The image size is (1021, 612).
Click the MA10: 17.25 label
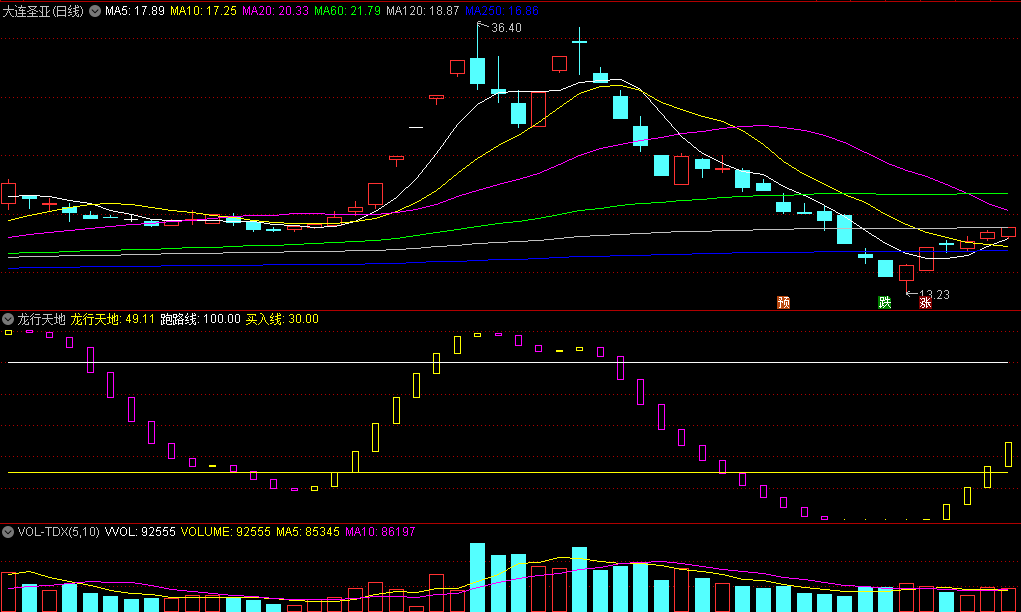click(x=203, y=11)
